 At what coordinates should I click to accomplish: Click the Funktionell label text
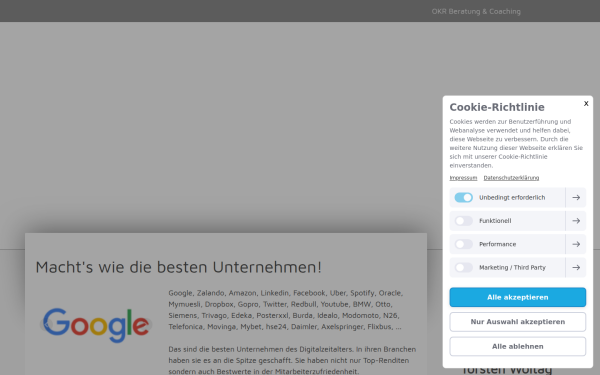coord(495,221)
